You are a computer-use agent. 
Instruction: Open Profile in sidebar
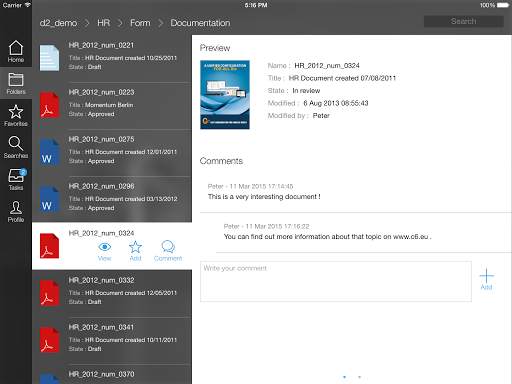(16, 211)
